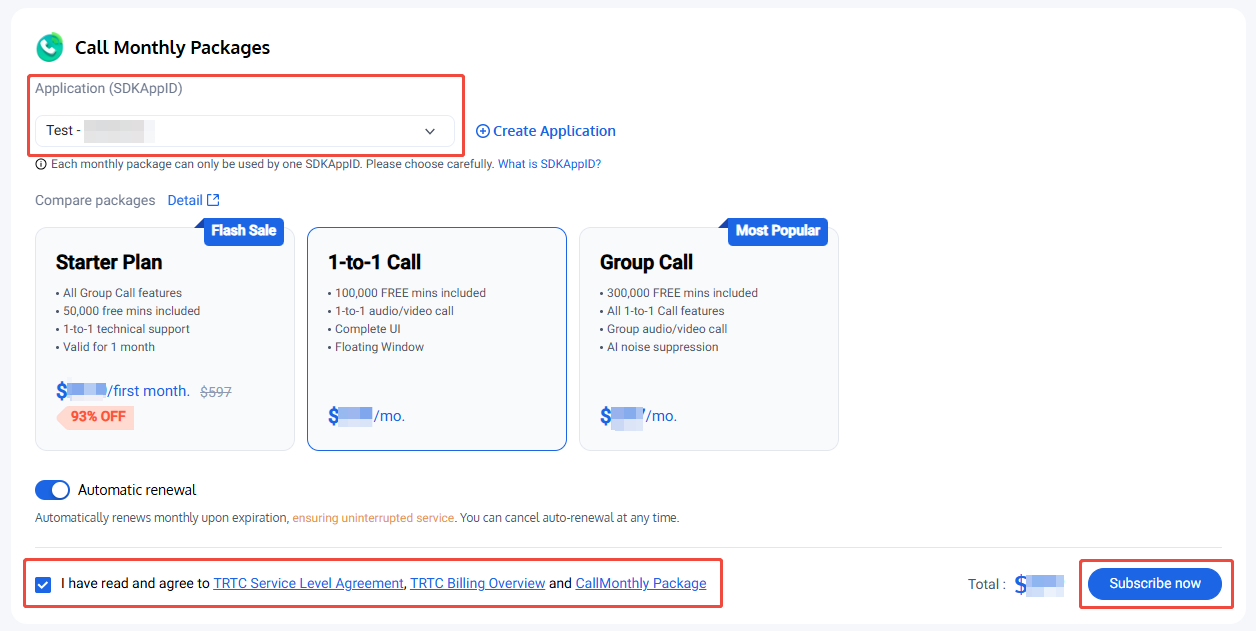Open the CallMonthly Package link

click(x=640, y=584)
